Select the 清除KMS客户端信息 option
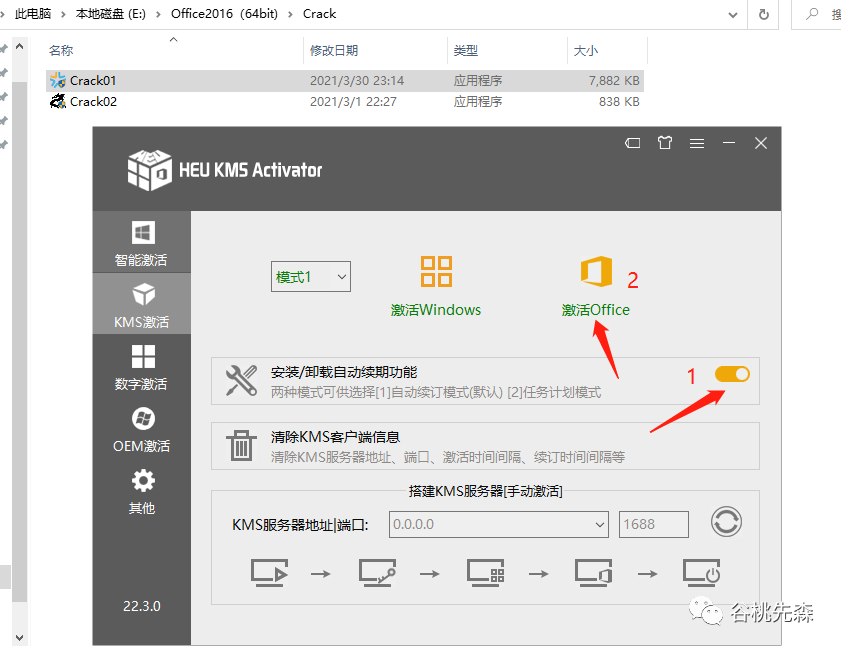The height and width of the screenshot is (650, 841). [485, 446]
